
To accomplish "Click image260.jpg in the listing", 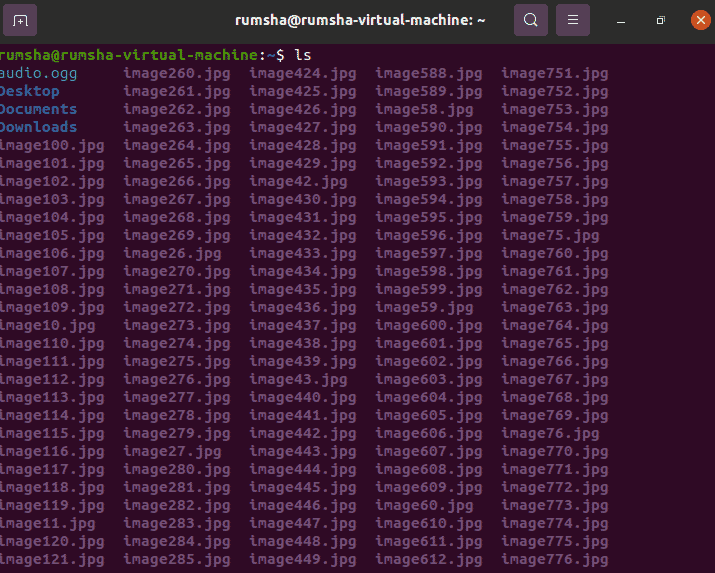I will (x=177, y=74).
